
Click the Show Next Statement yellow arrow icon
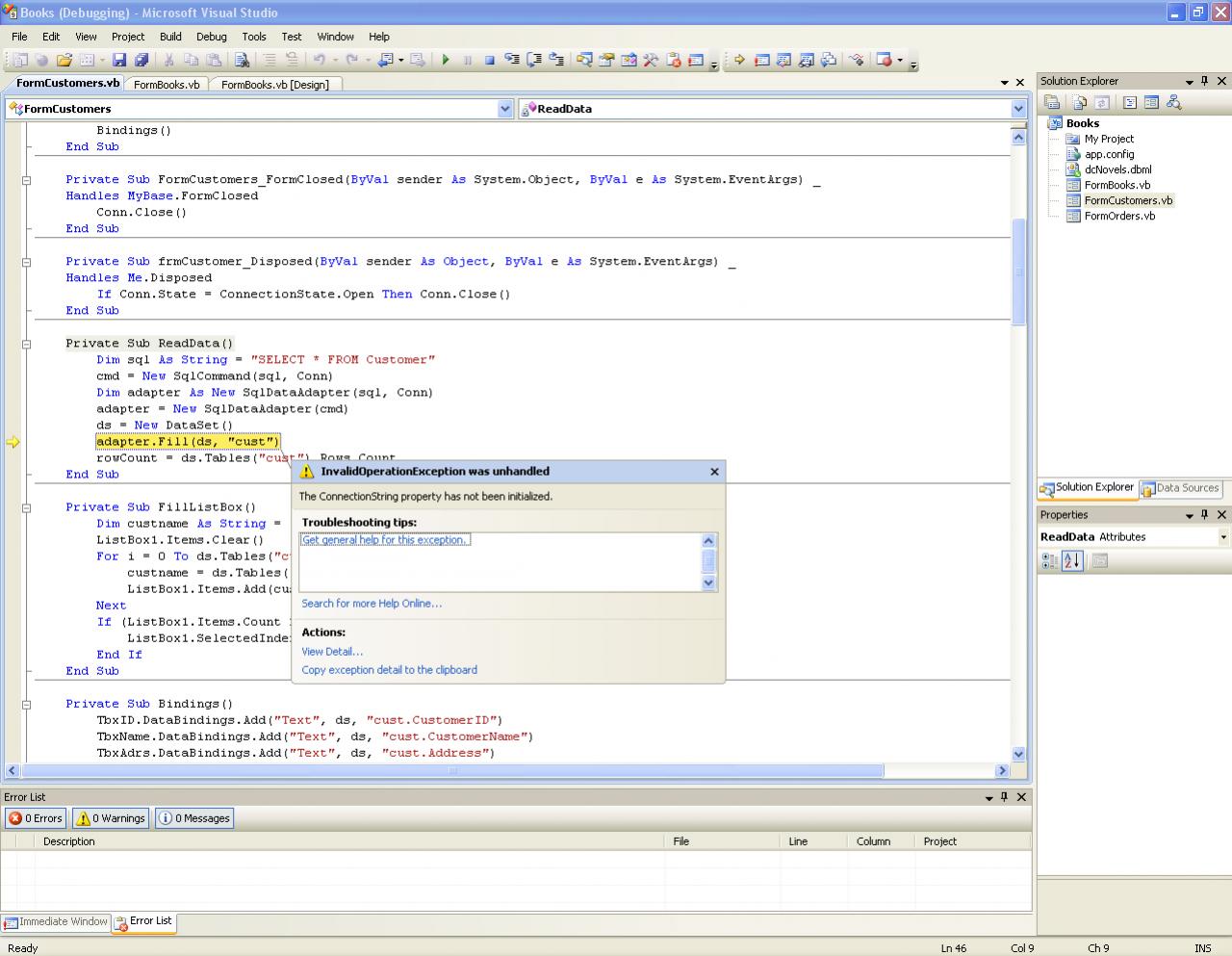tap(739, 60)
